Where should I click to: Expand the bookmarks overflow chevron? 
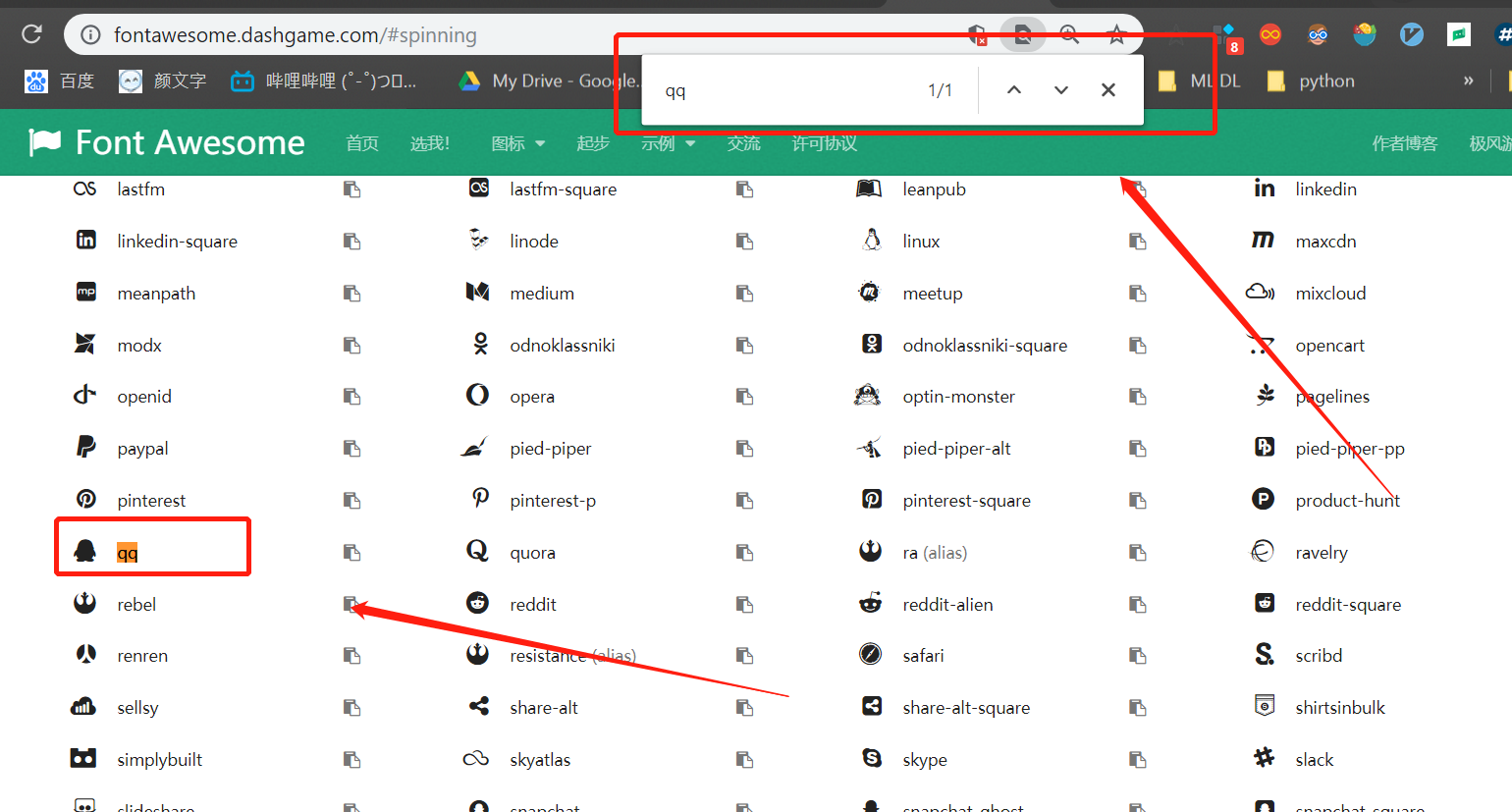[1469, 81]
